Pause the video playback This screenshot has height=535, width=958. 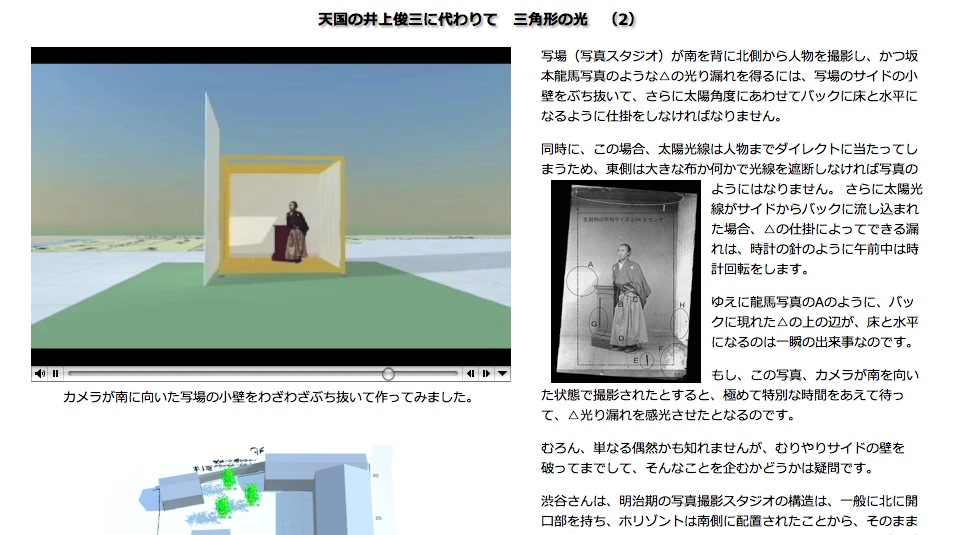coord(56,374)
